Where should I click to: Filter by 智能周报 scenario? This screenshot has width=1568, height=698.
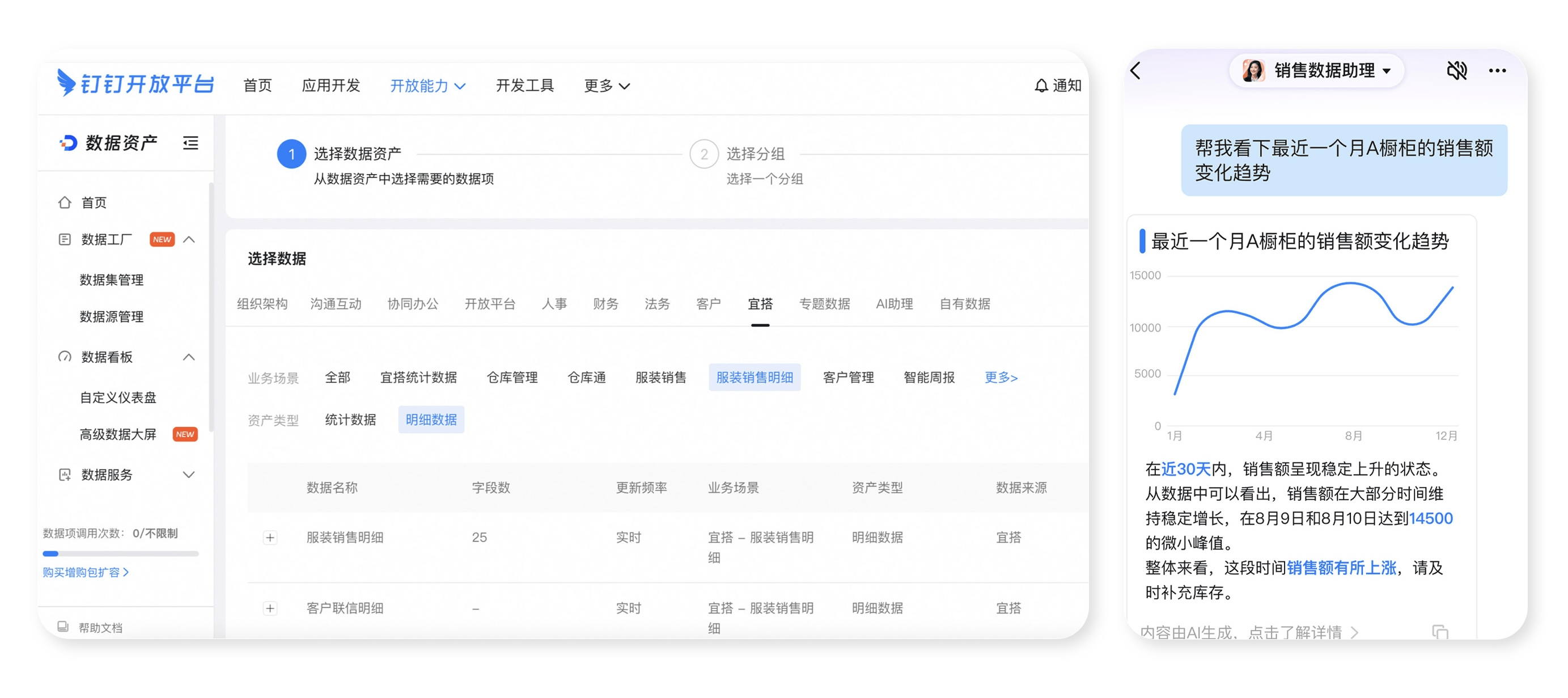pyautogui.click(x=930, y=378)
